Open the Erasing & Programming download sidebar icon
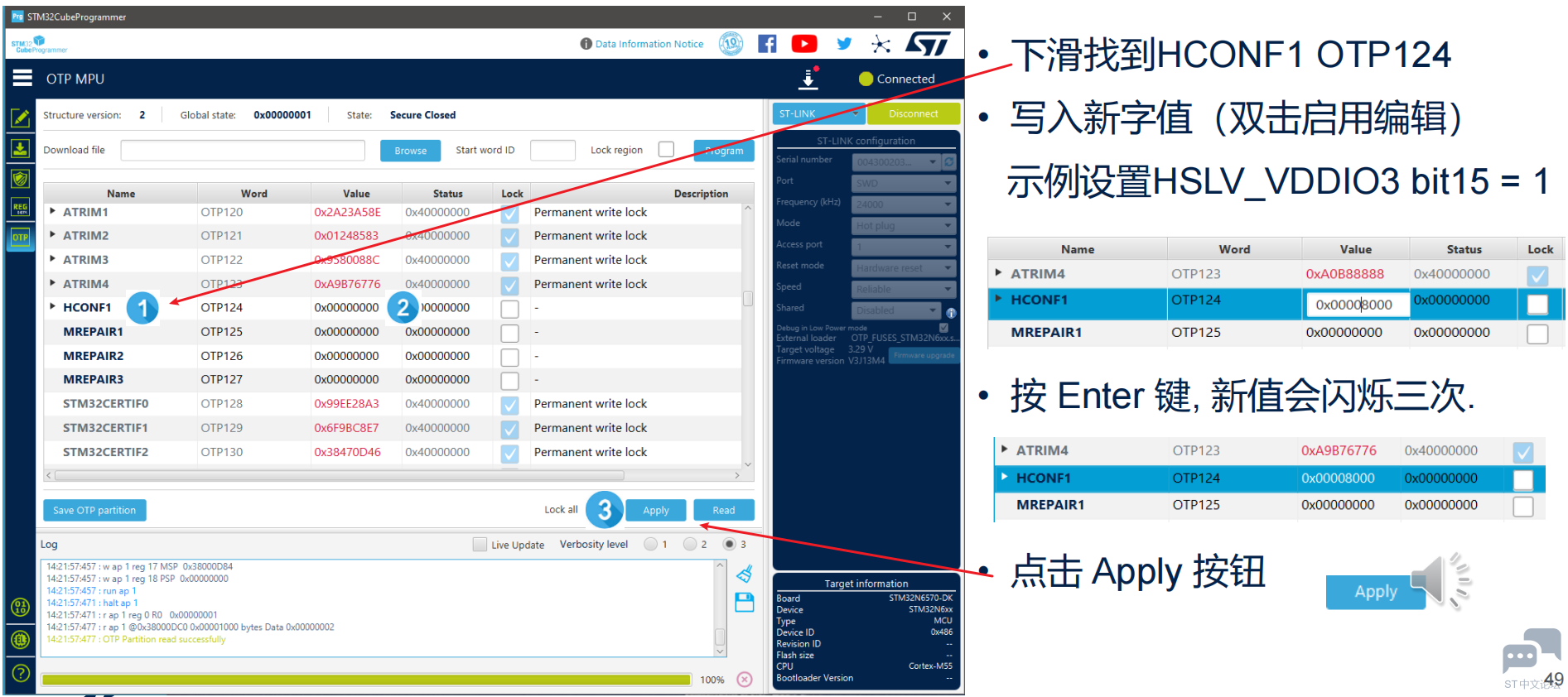 tap(21, 148)
